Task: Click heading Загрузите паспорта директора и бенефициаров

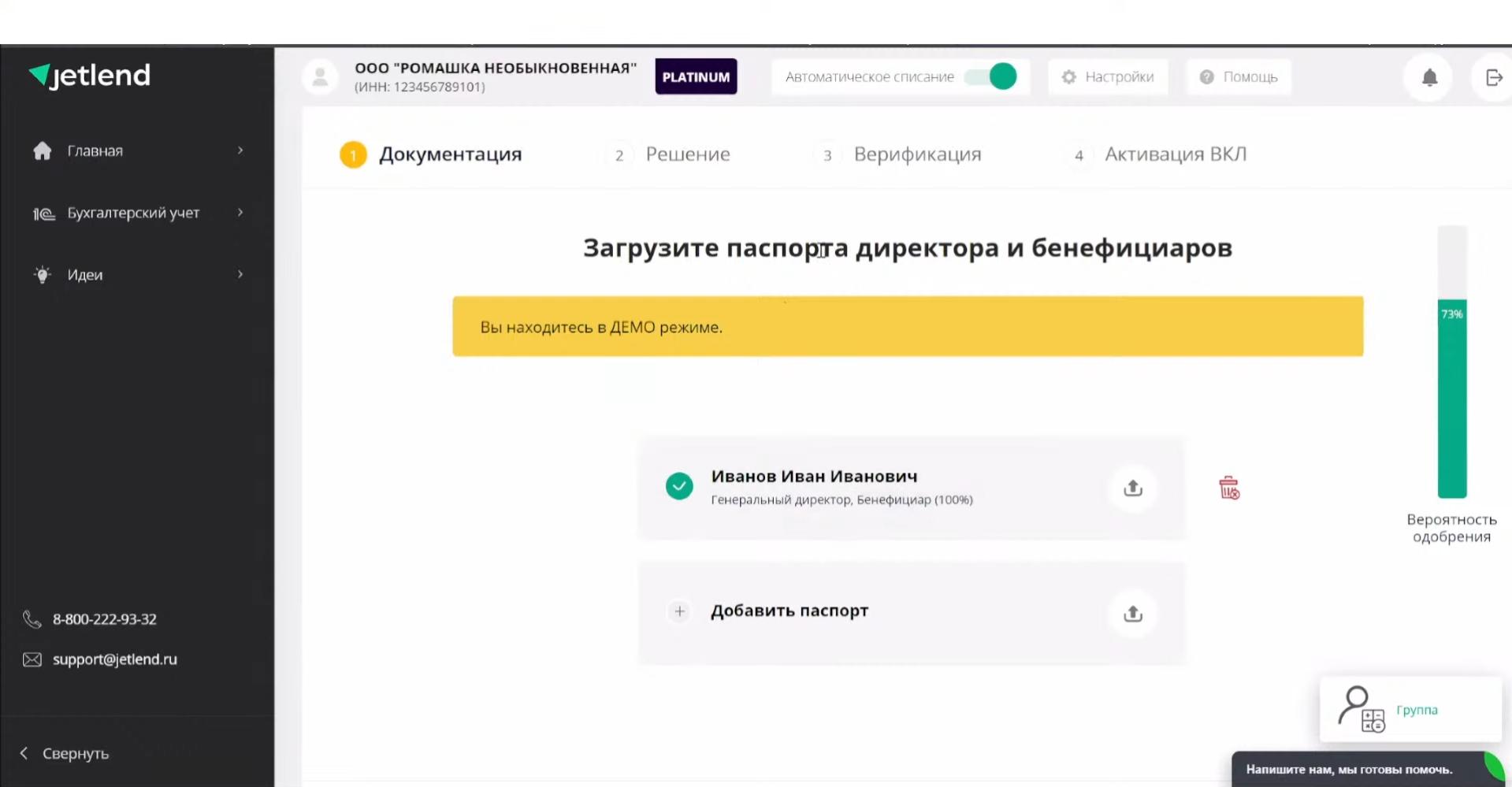Action: click(x=908, y=248)
